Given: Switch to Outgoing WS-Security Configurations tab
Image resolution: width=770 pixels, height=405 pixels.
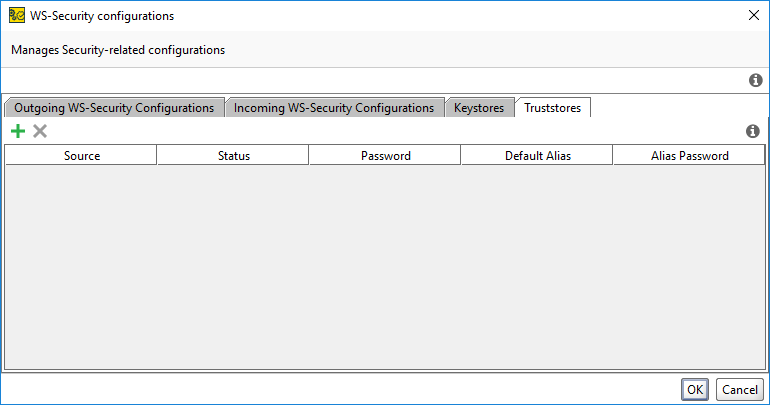Looking at the screenshot, I should [114, 107].
